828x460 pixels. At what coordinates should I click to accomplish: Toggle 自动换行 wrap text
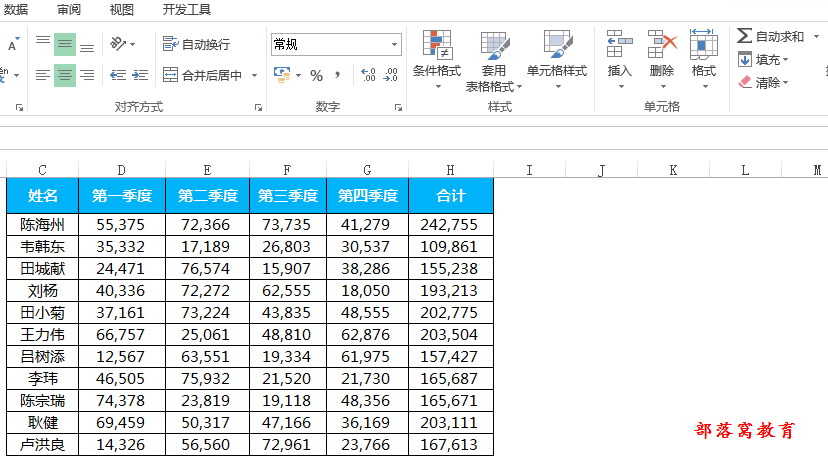196,44
